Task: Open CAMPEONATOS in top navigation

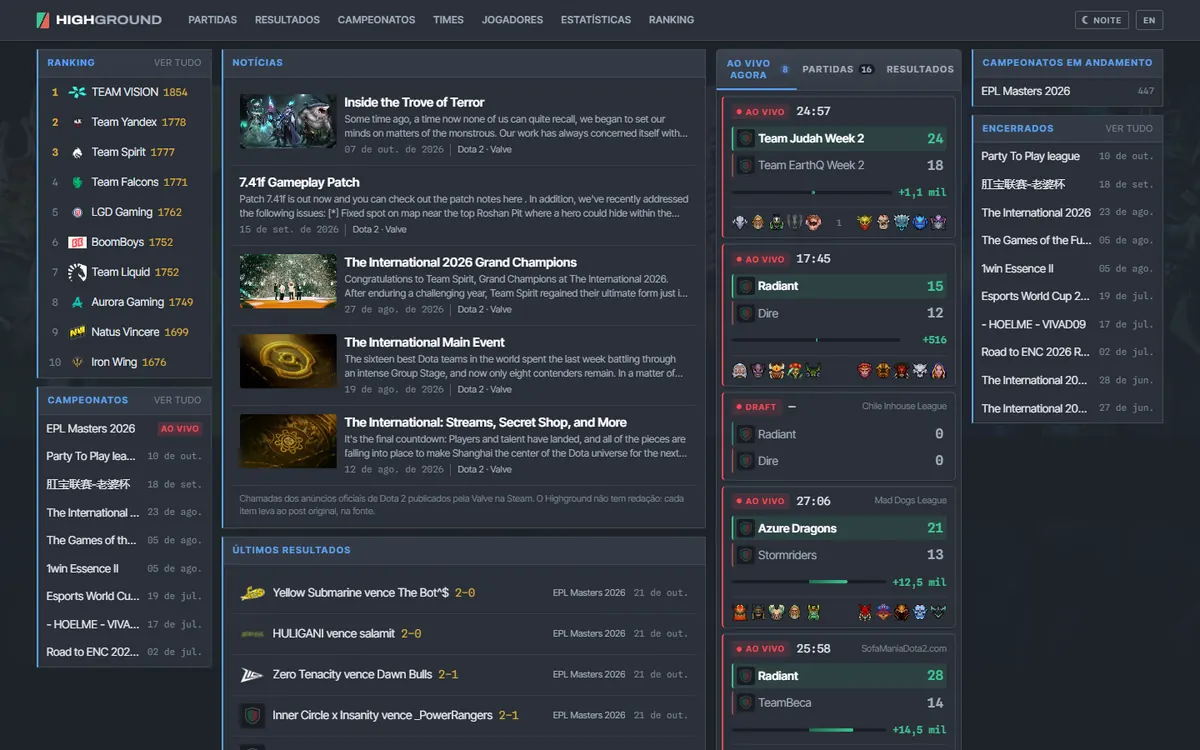Action: (376, 20)
